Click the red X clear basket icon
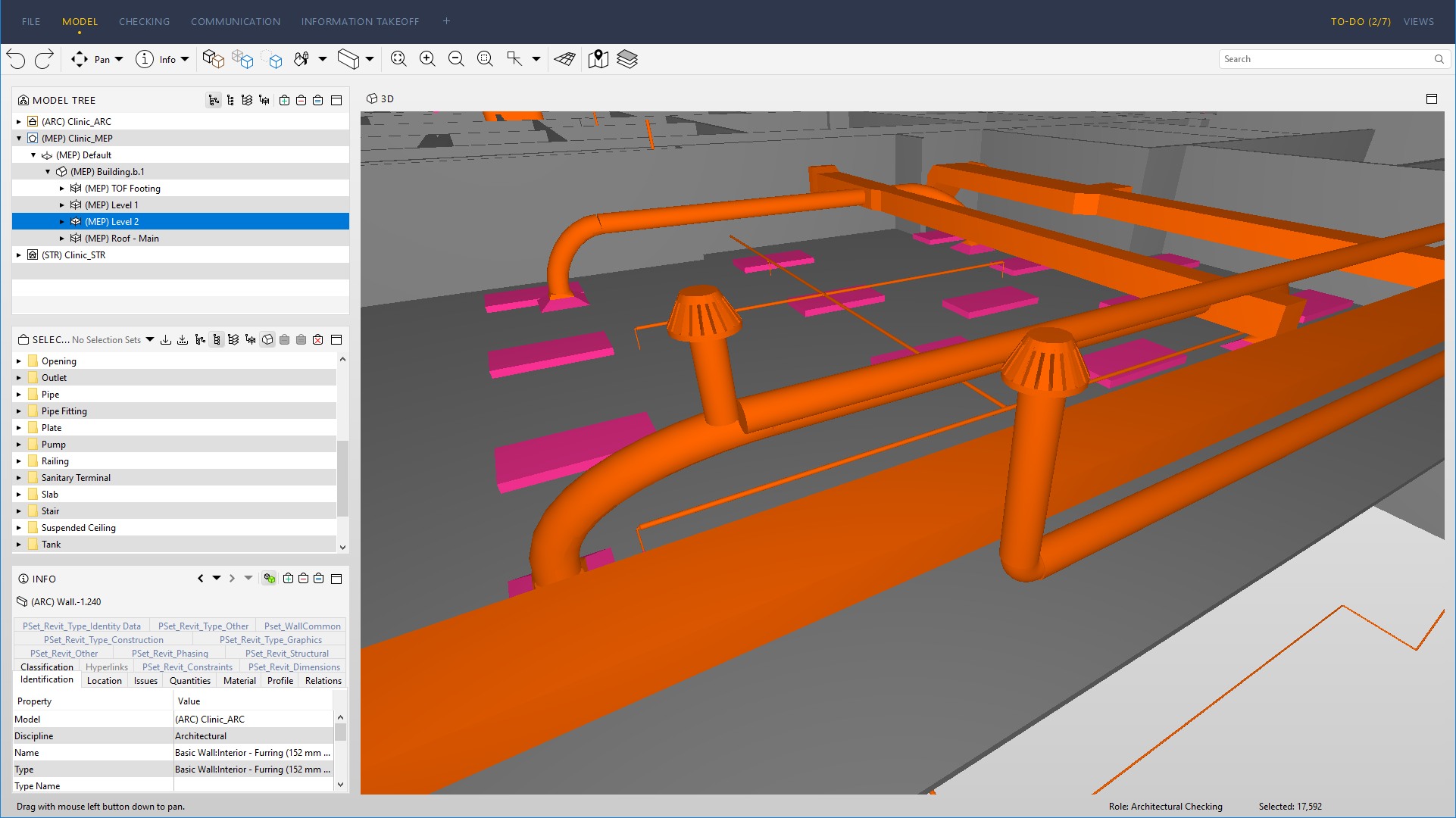Viewport: 1456px width, 818px height. click(318, 339)
